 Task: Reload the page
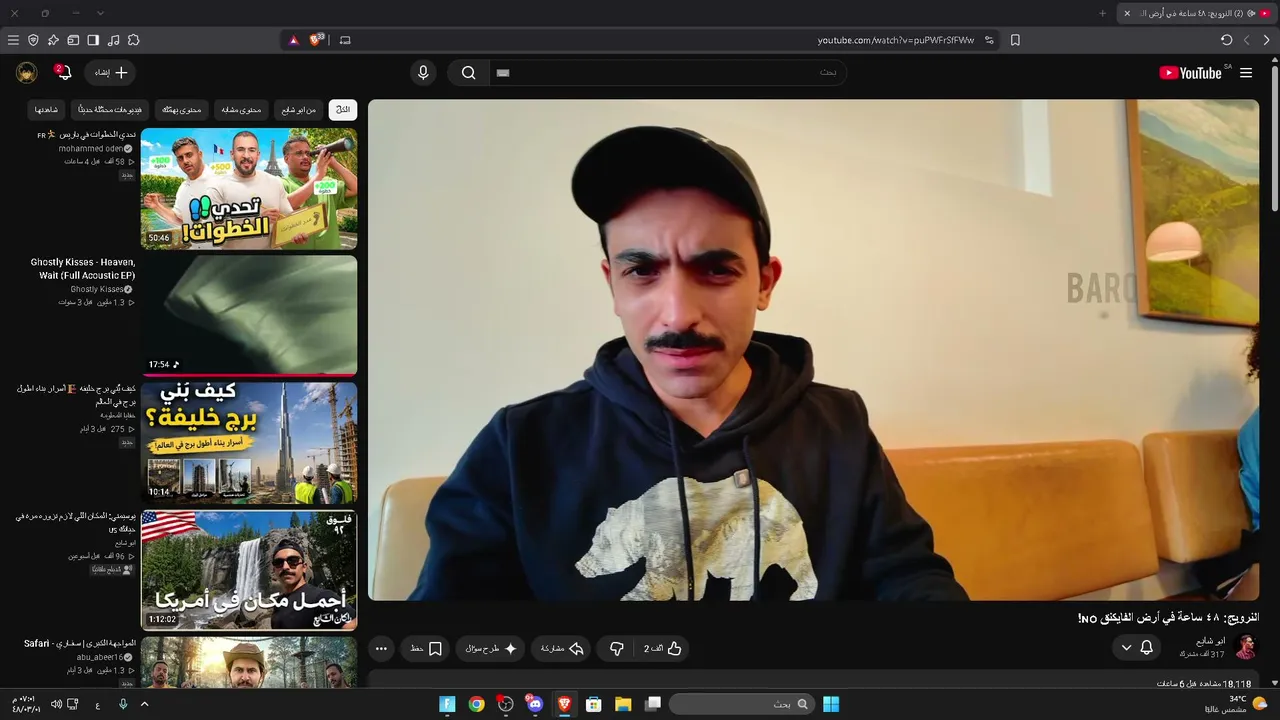tap(1227, 40)
